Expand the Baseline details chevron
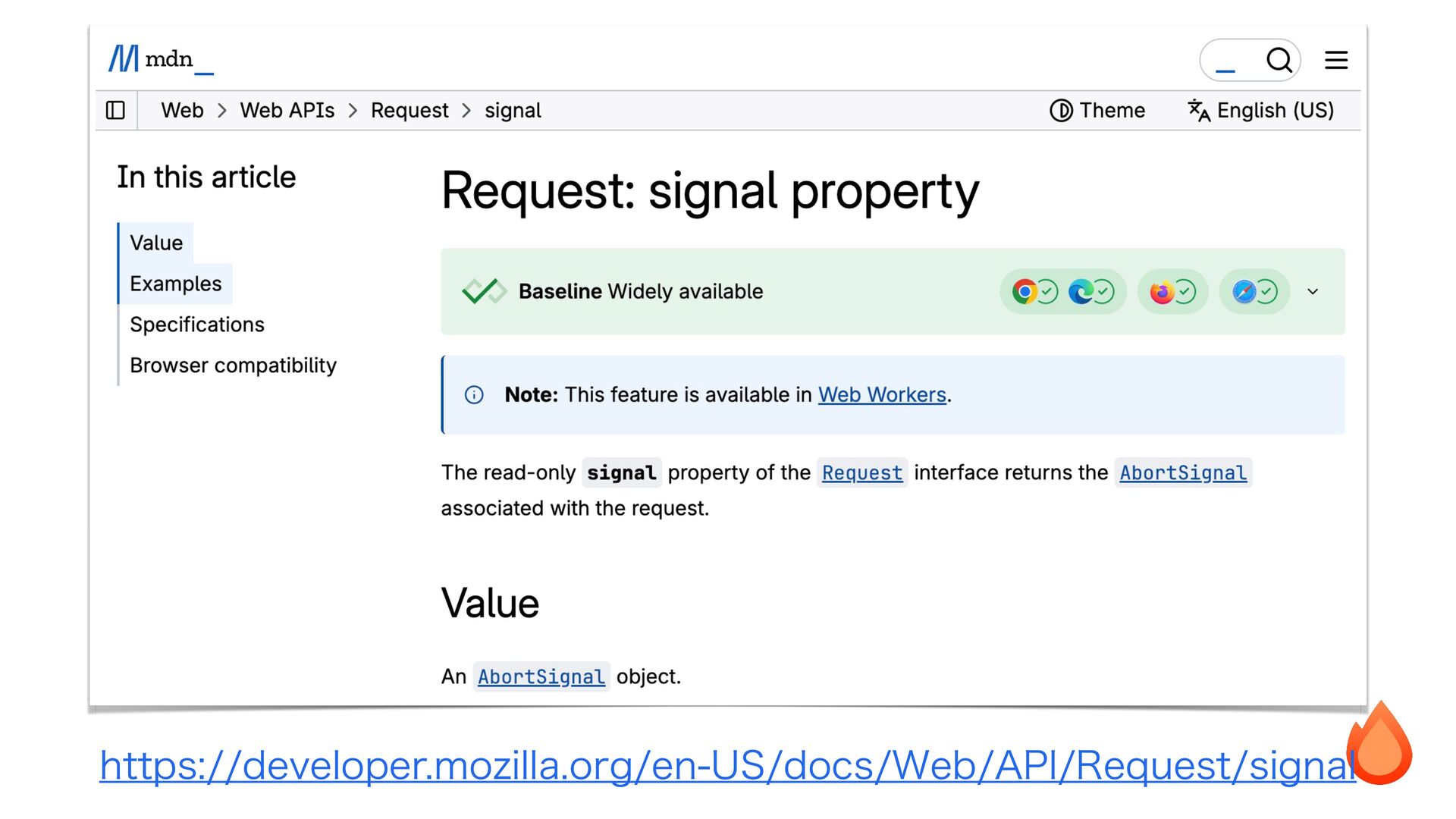Viewport: 1456px width, 819px height. 1313,292
